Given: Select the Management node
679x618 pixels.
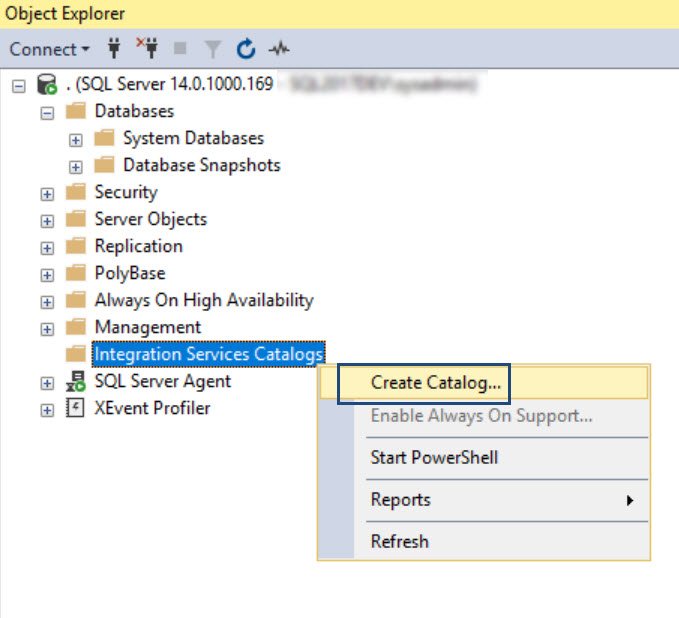Looking at the screenshot, I should (x=148, y=327).
